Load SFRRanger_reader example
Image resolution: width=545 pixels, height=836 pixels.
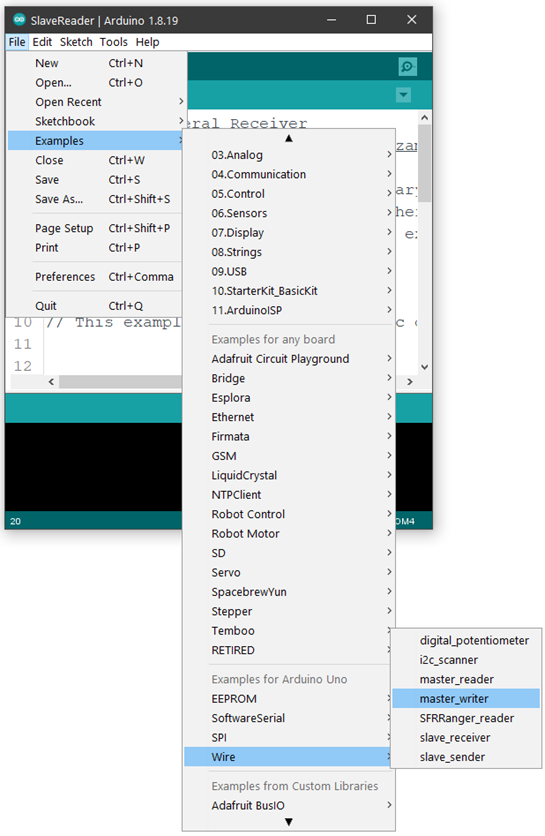click(x=466, y=719)
